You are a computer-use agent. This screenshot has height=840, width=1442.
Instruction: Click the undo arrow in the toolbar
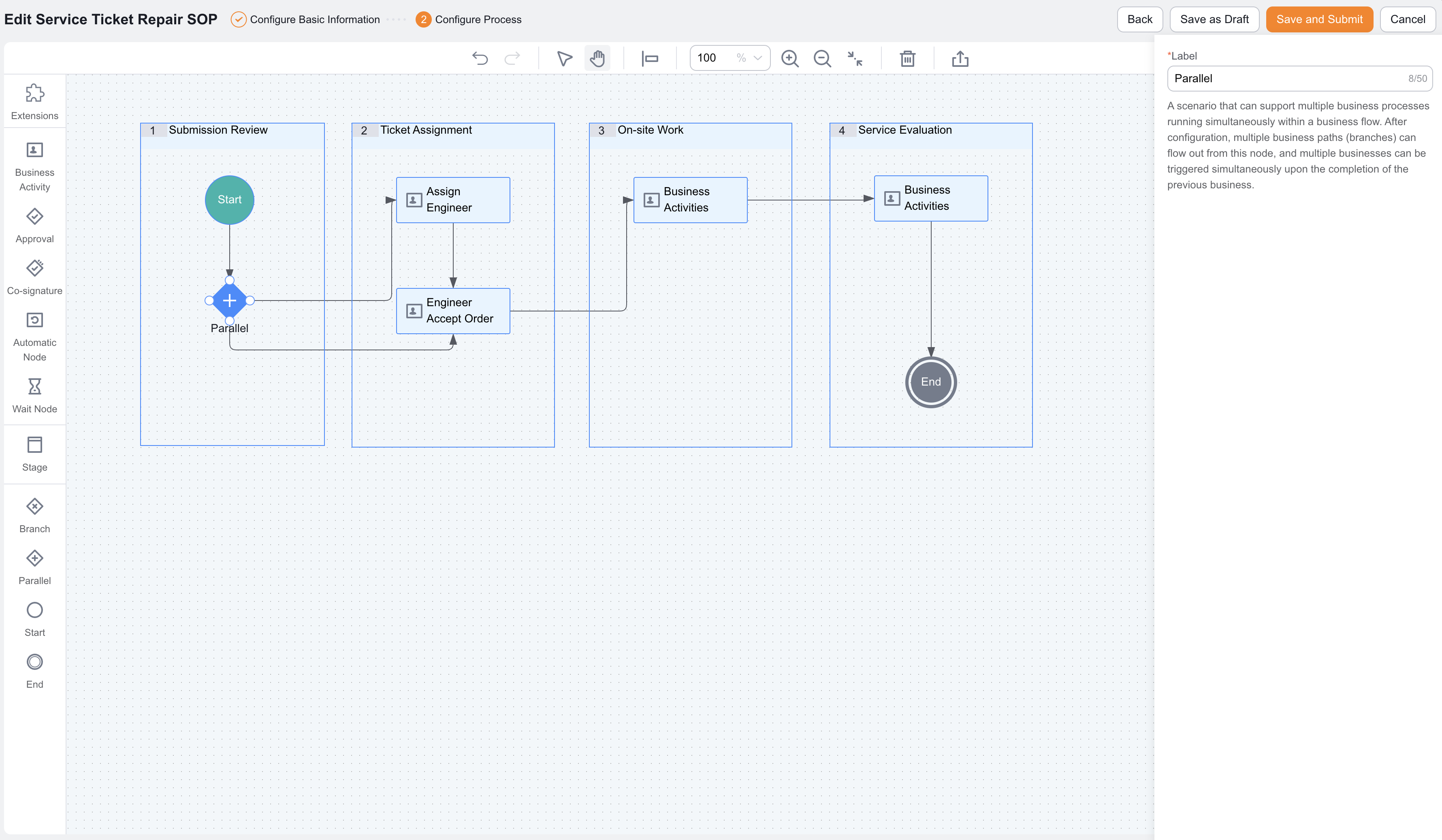pos(480,58)
